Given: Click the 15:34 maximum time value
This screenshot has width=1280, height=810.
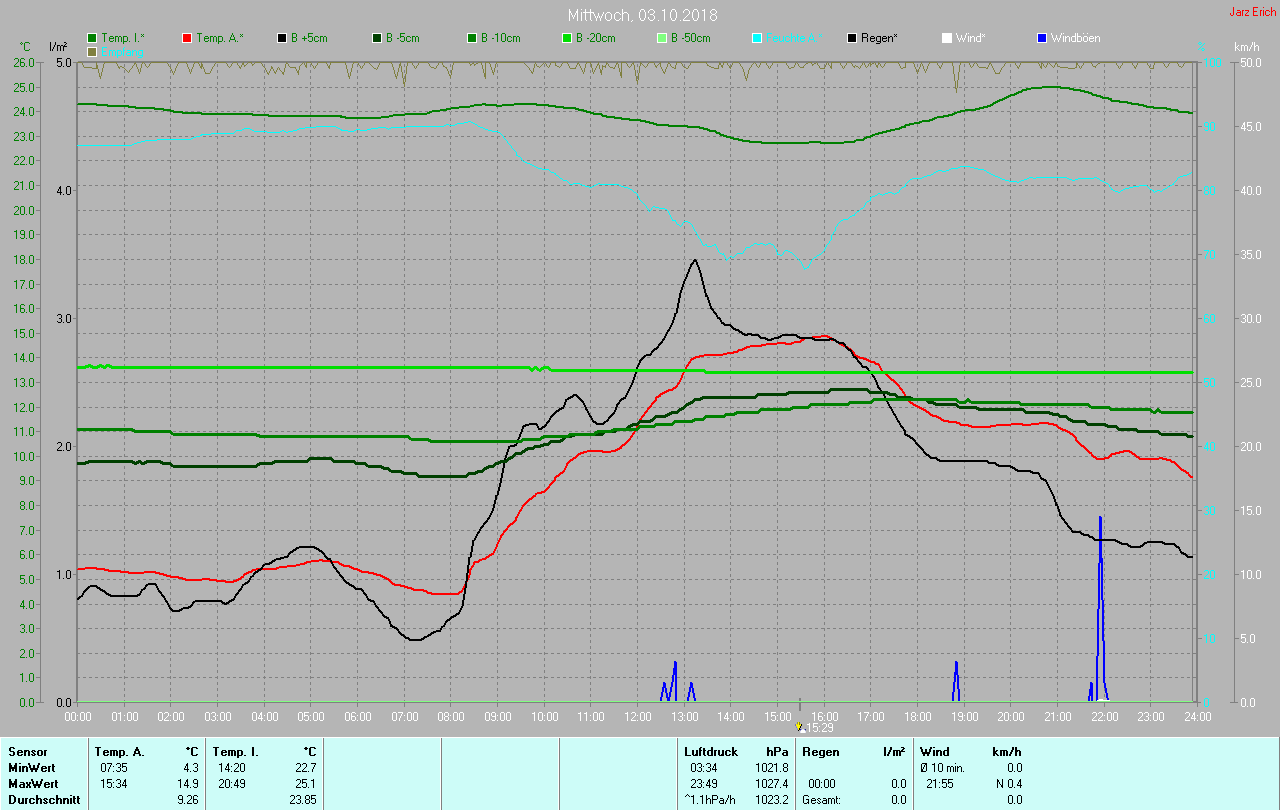Looking at the screenshot, I should point(113,784).
